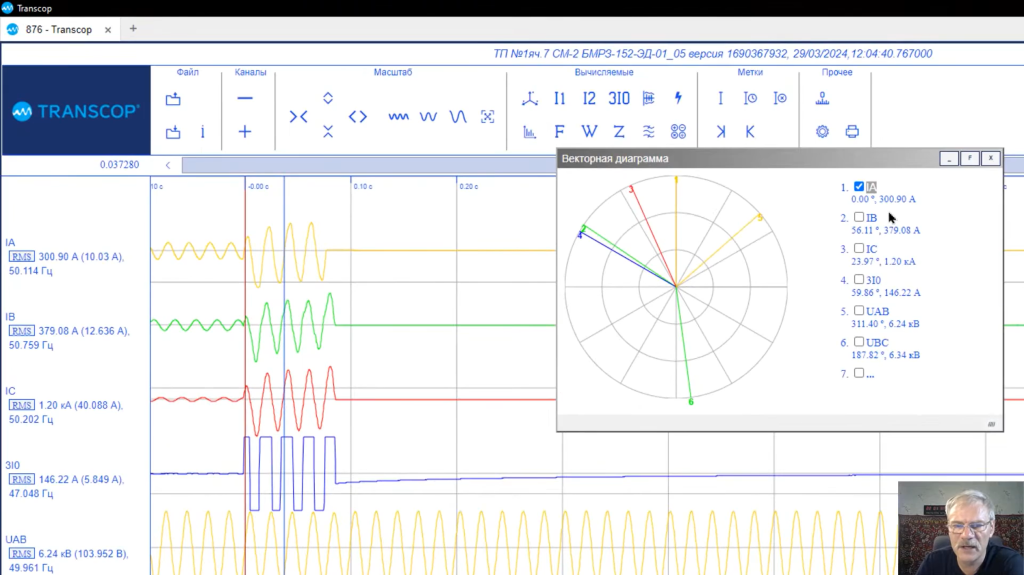Click the mirrored K marker icon
This screenshot has width=1024, height=575.
point(720,132)
